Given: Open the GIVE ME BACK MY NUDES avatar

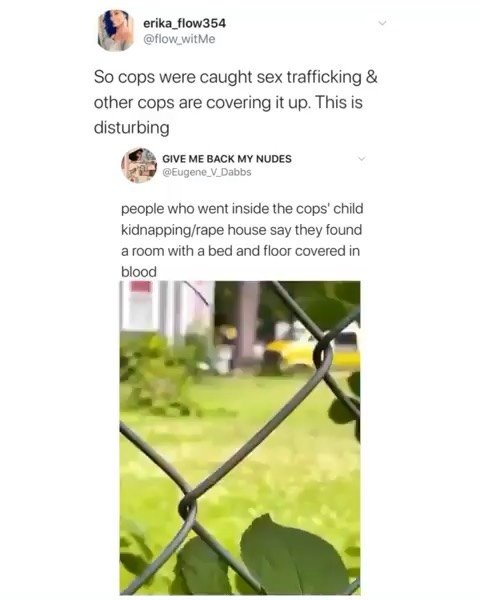Looking at the screenshot, I should point(139,165).
